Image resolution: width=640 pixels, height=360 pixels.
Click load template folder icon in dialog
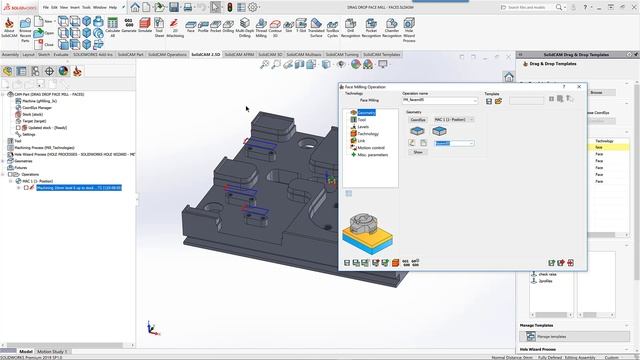(x=498, y=101)
